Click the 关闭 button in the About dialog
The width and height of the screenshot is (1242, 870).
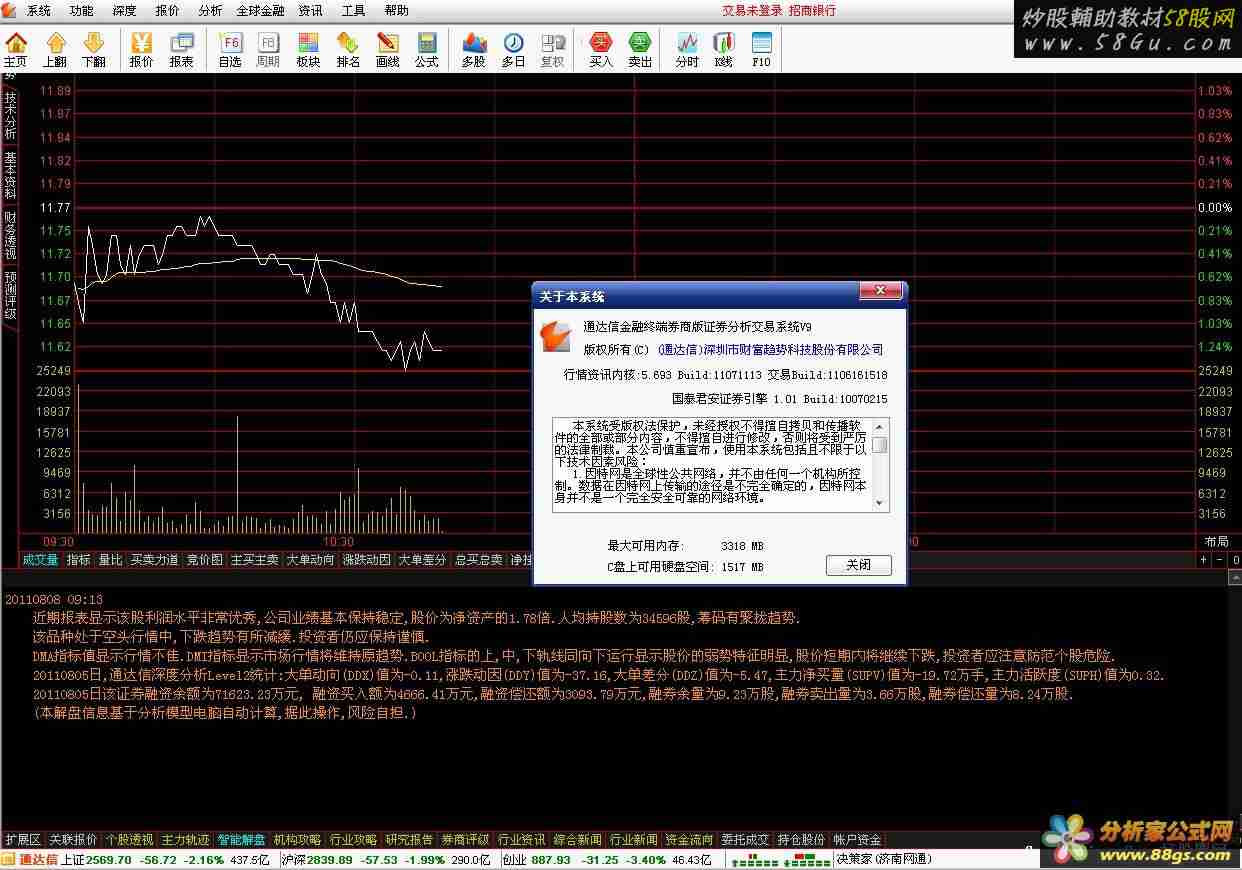pos(858,565)
